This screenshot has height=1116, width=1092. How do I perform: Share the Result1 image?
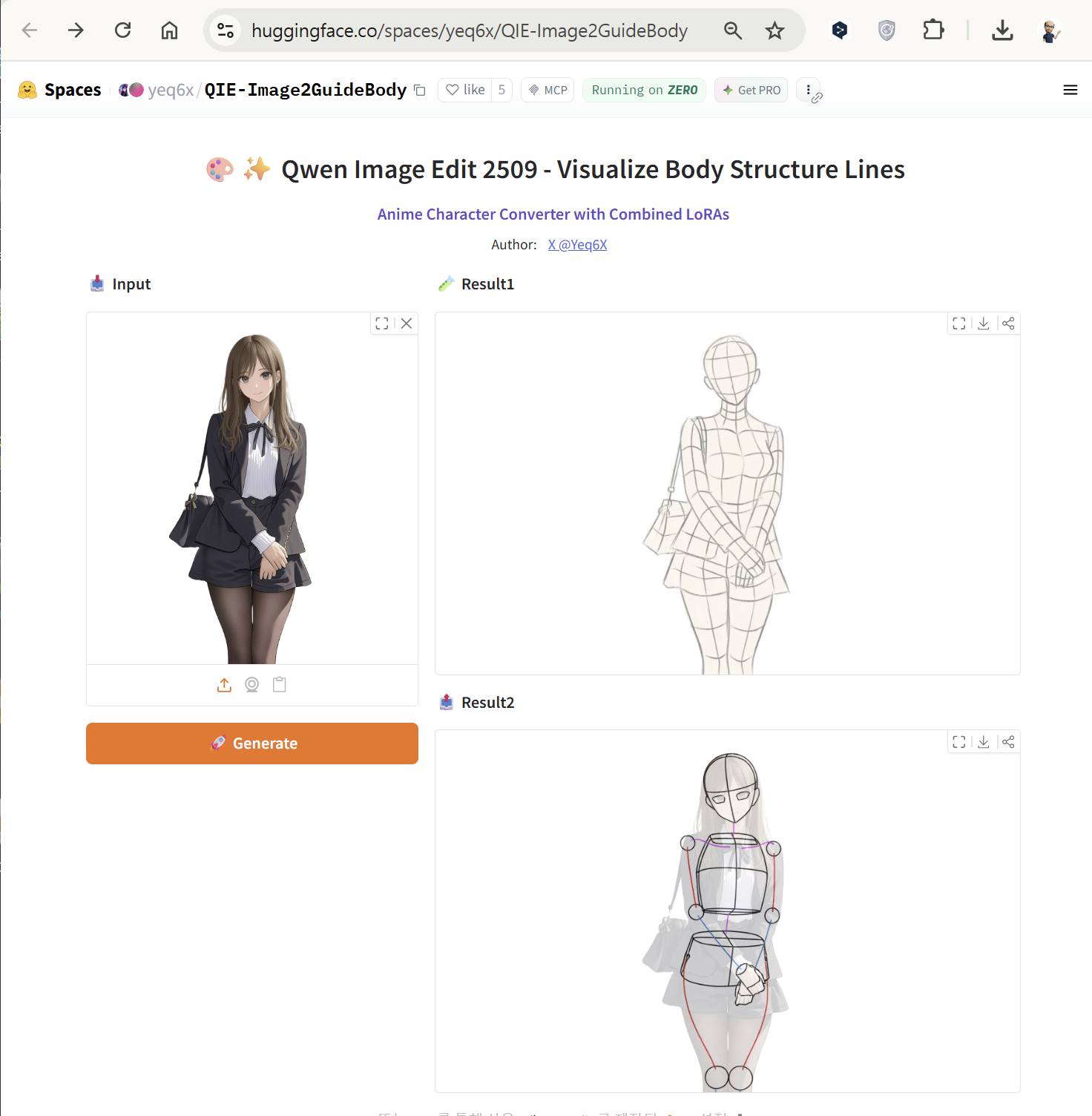pos(1008,324)
